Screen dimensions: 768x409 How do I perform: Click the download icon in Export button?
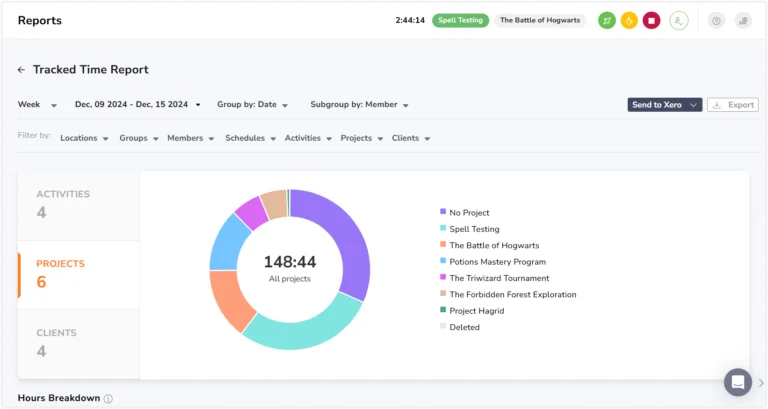pyautogui.click(x=717, y=105)
